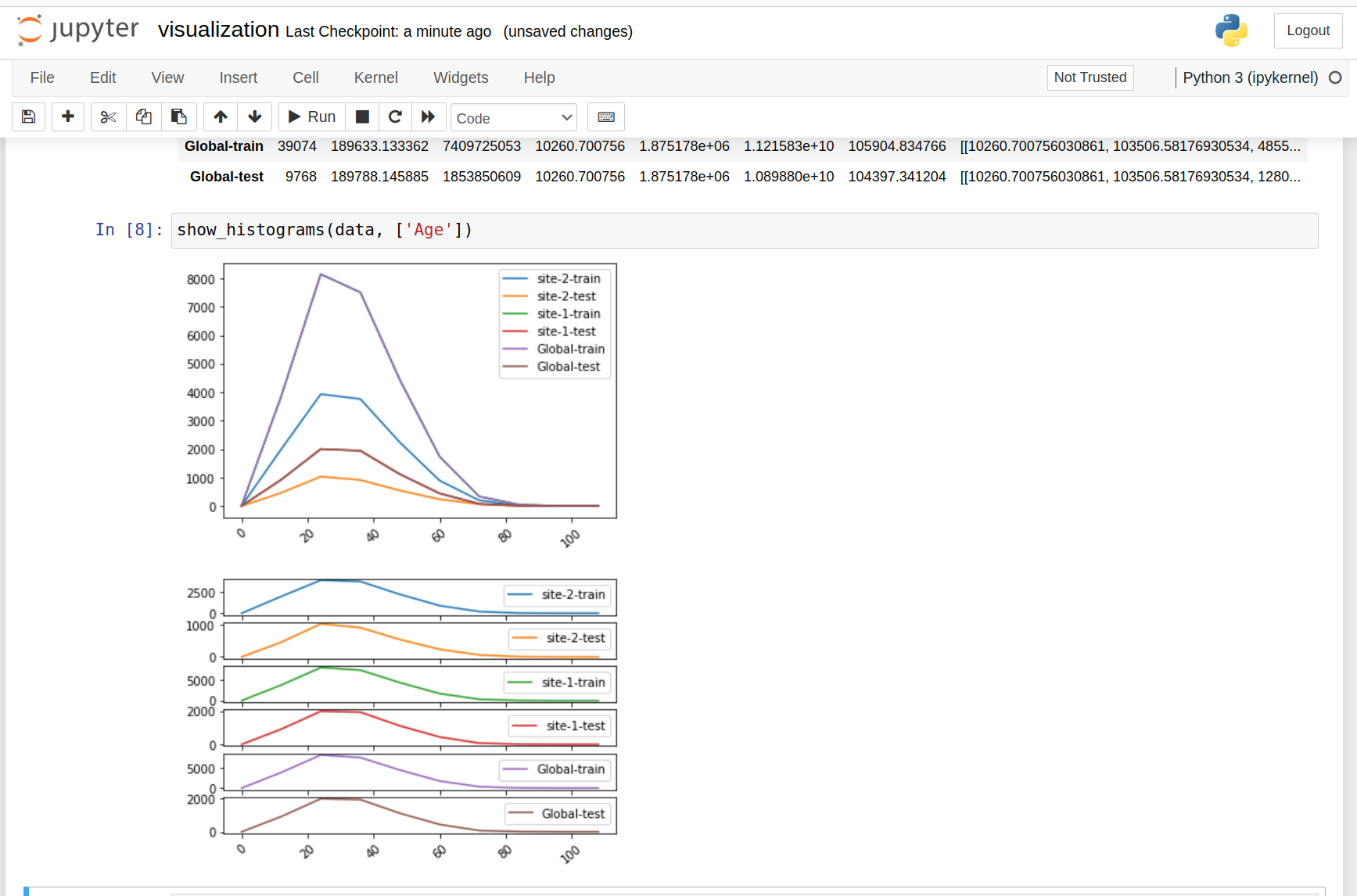This screenshot has height=896, width=1357.
Task: Restart the kernel with the circular arrow
Action: pos(396,117)
